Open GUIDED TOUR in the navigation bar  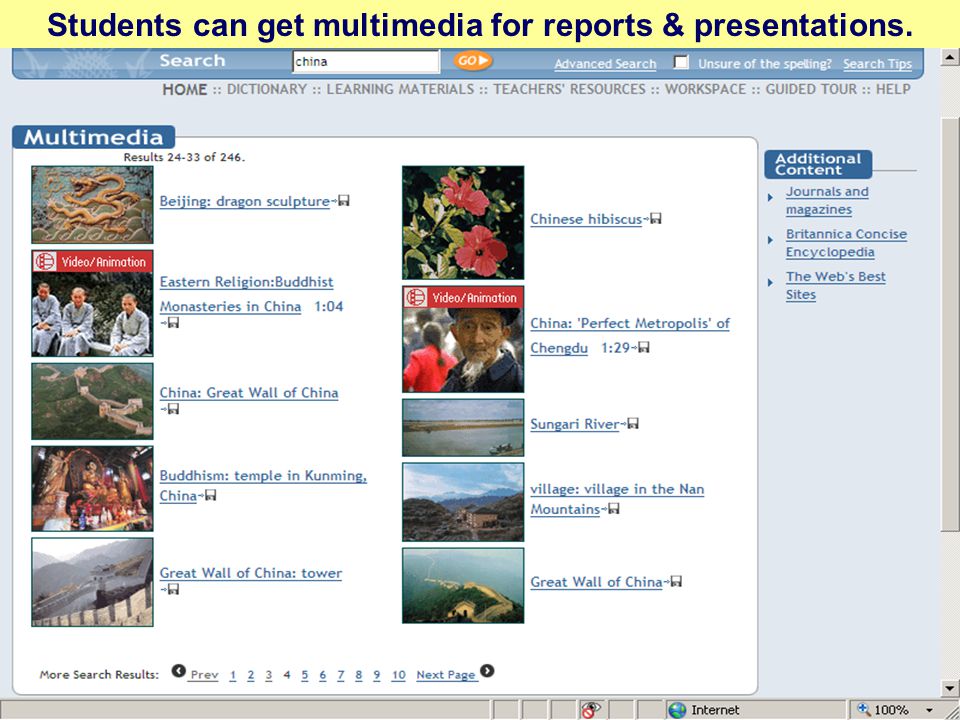[x=811, y=89]
